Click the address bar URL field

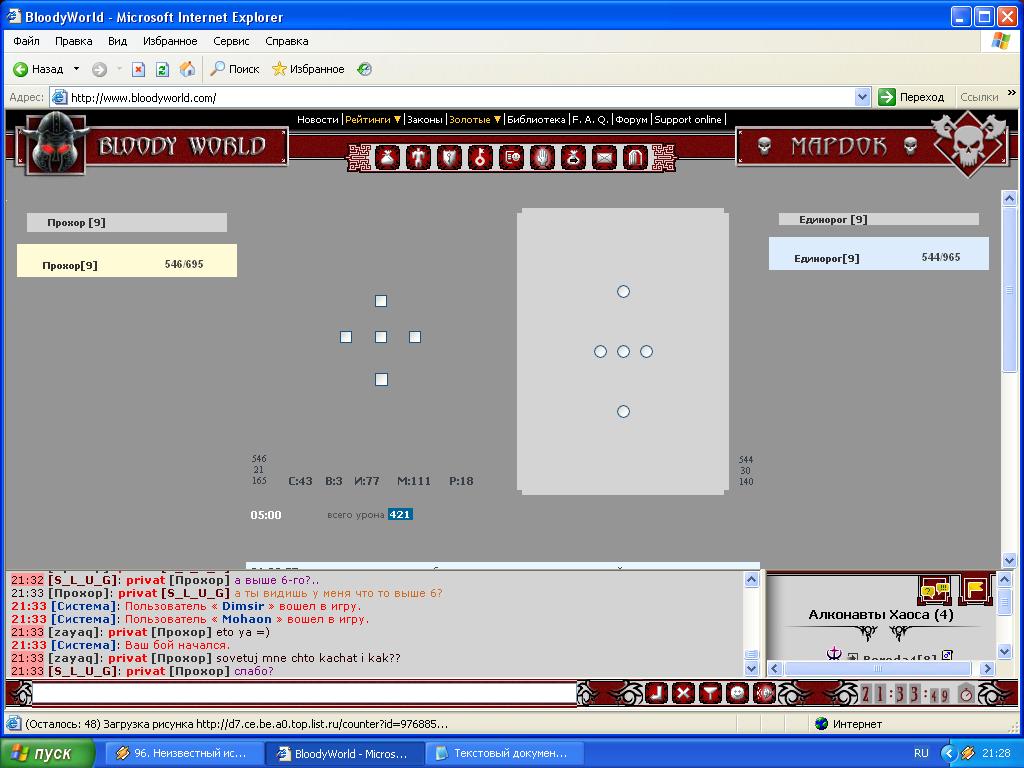452,97
